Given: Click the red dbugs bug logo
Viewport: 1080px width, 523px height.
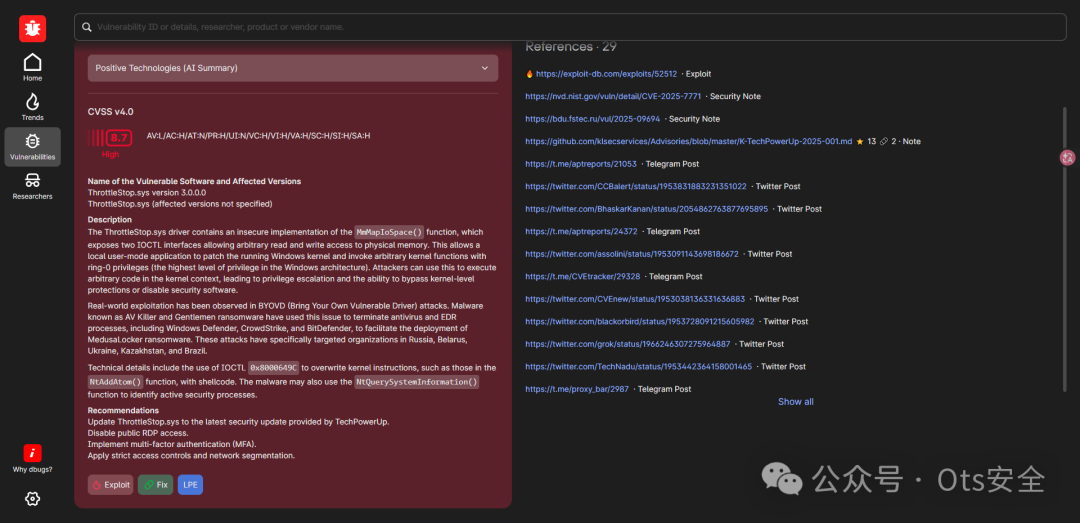Looking at the screenshot, I should (x=32, y=28).
